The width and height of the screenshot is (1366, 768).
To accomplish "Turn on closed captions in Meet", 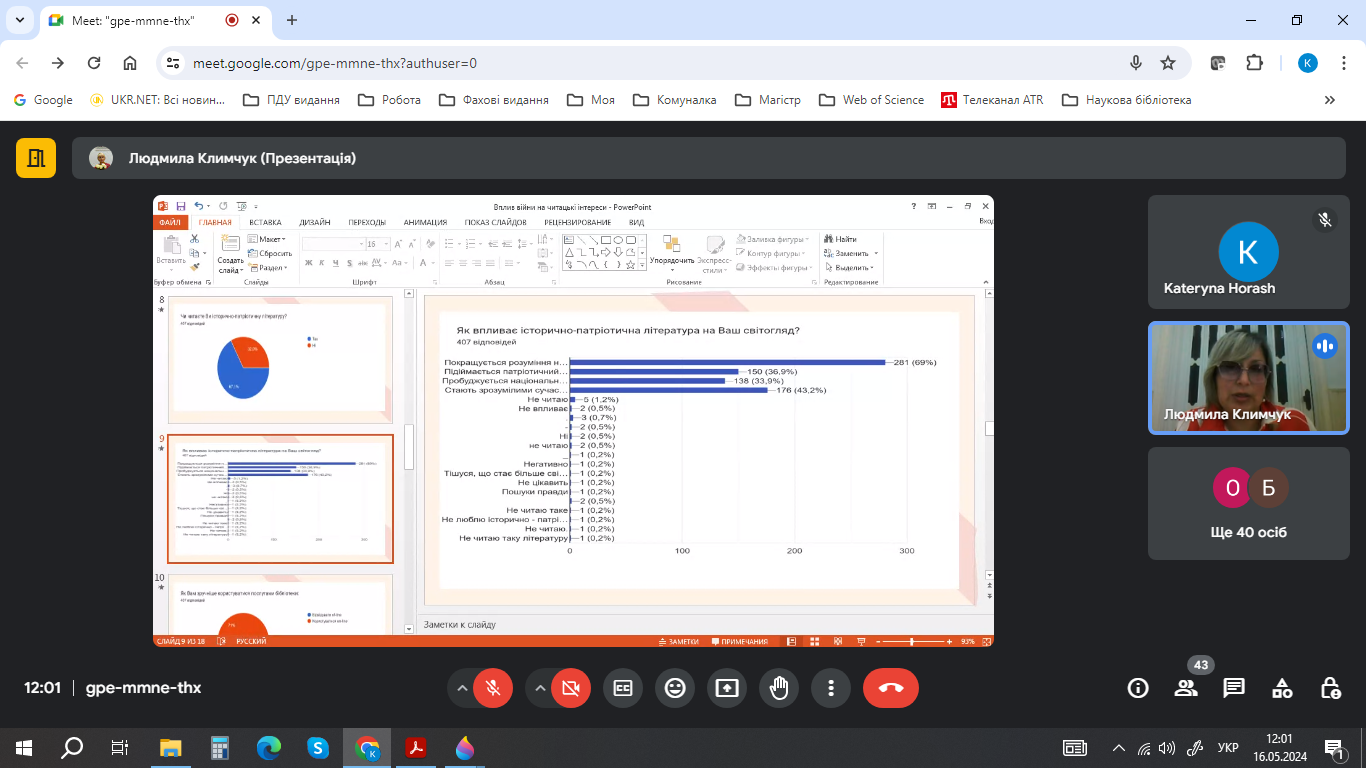I will [622, 688].
